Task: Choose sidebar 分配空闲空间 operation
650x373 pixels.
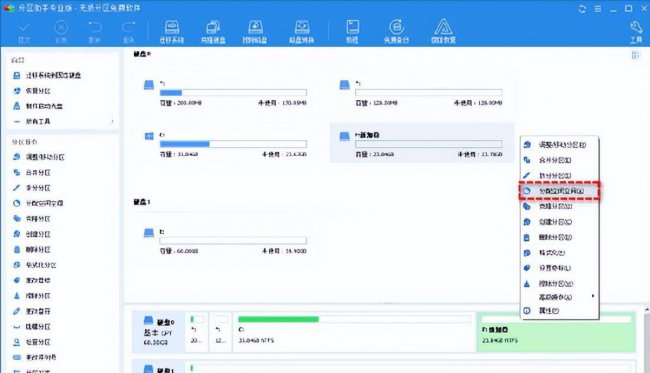Action: click(x=38, y=203)
